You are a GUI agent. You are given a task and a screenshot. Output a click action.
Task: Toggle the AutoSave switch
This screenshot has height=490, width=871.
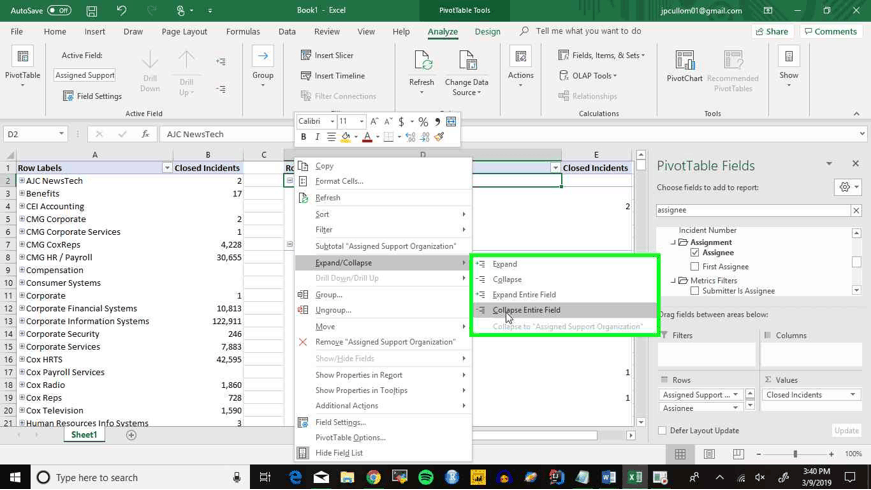click(59, 11)
